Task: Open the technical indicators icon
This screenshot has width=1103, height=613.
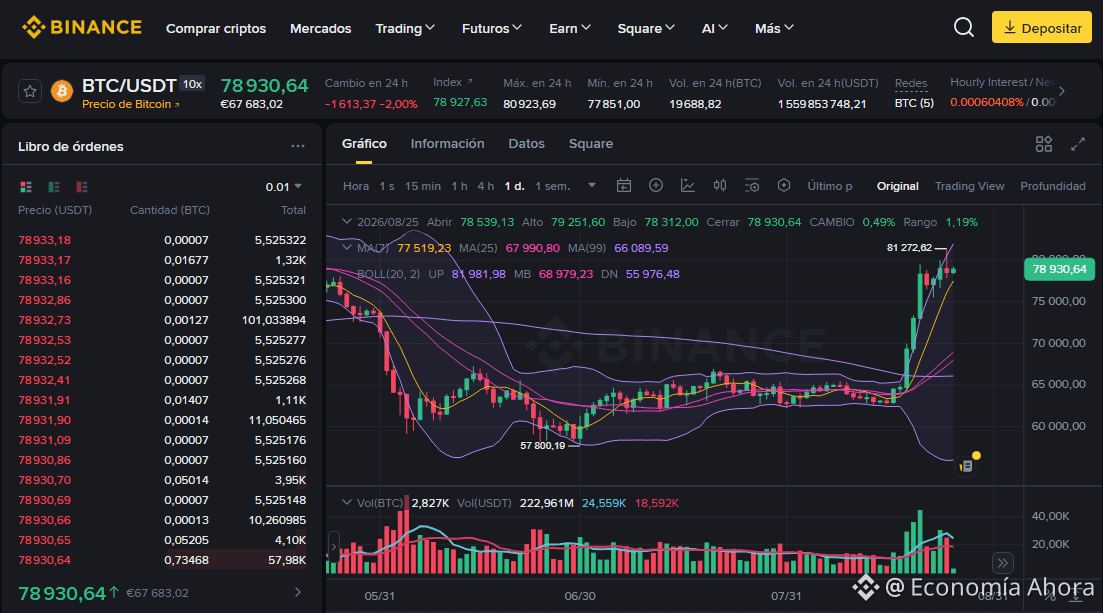Action: tap(688, 186)
